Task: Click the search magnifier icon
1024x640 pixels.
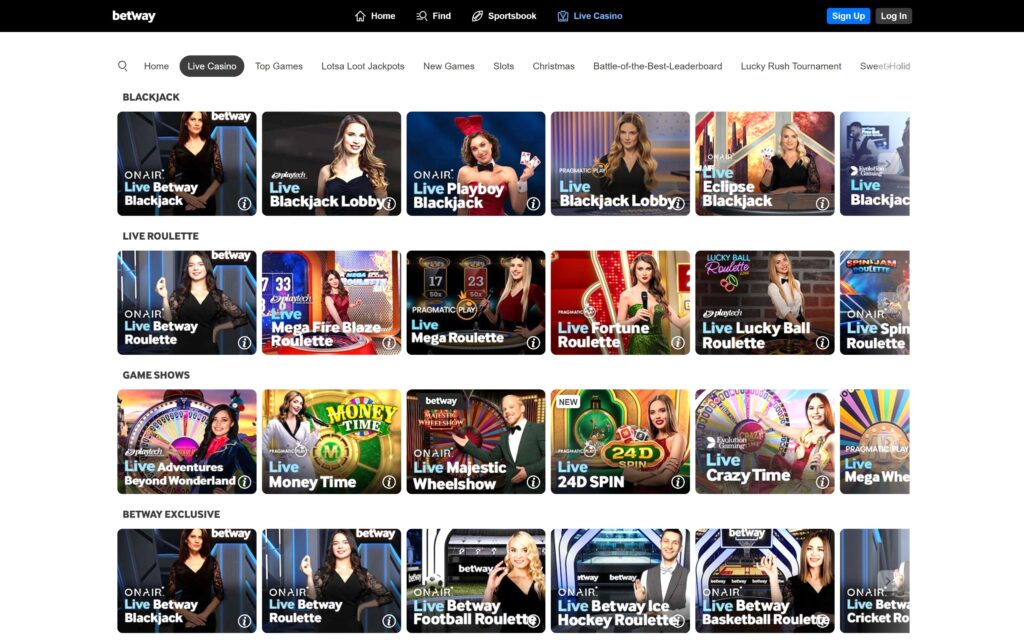Action: 123,66
